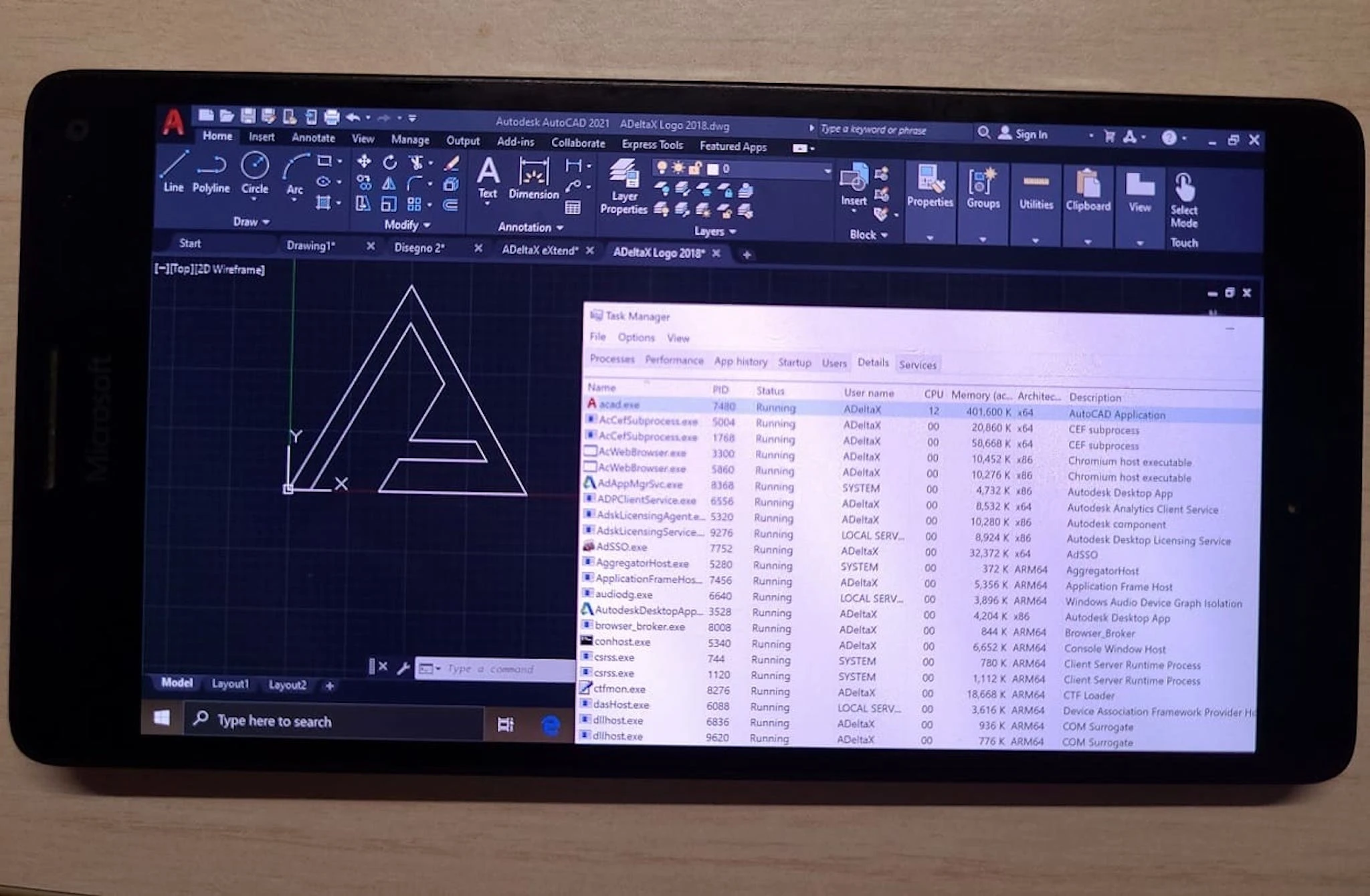This screenshot has width=1370, height=896.
Task: Open Microsoft Edge from the taskbar
Action: pos(551,725)
